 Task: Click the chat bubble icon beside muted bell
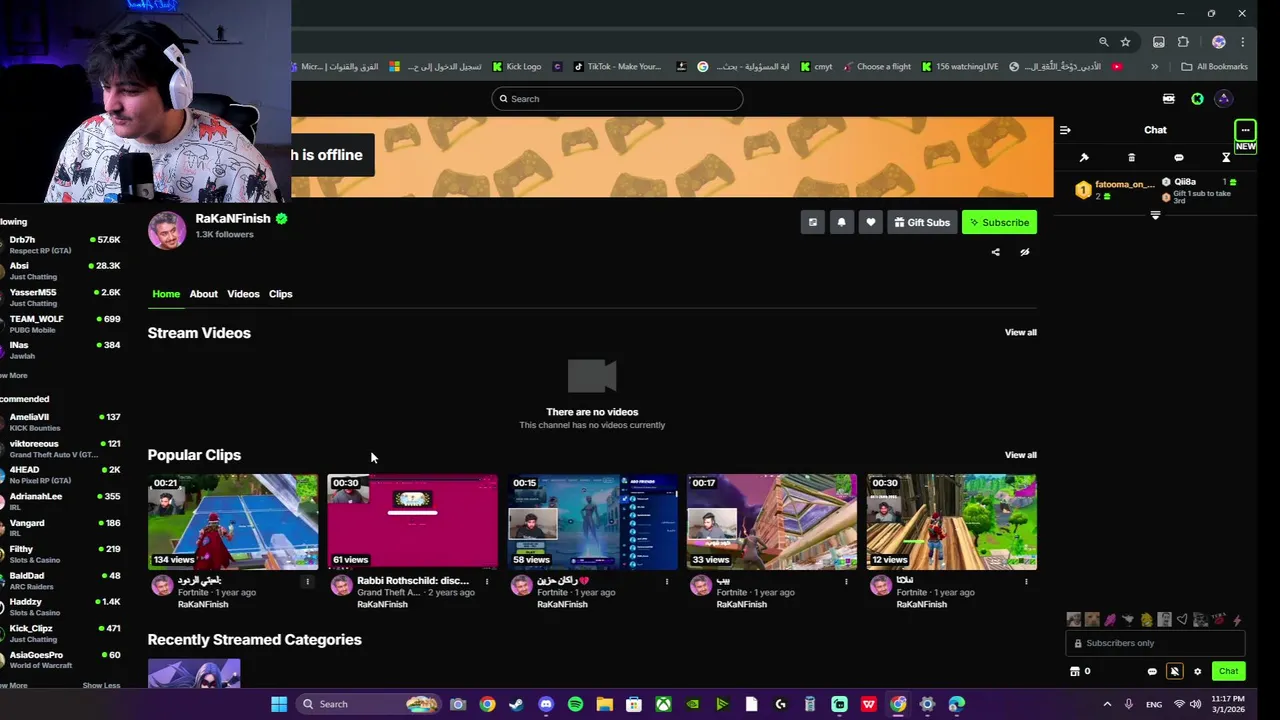click(1152, 671)
